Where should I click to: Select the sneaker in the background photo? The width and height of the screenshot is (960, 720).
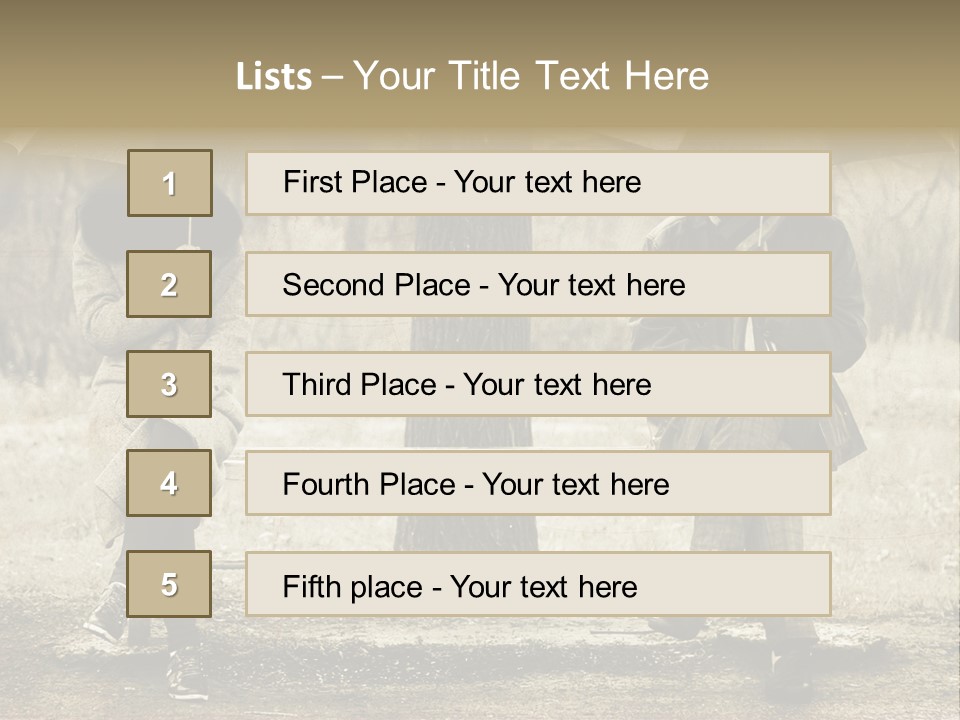click(187, 677)
